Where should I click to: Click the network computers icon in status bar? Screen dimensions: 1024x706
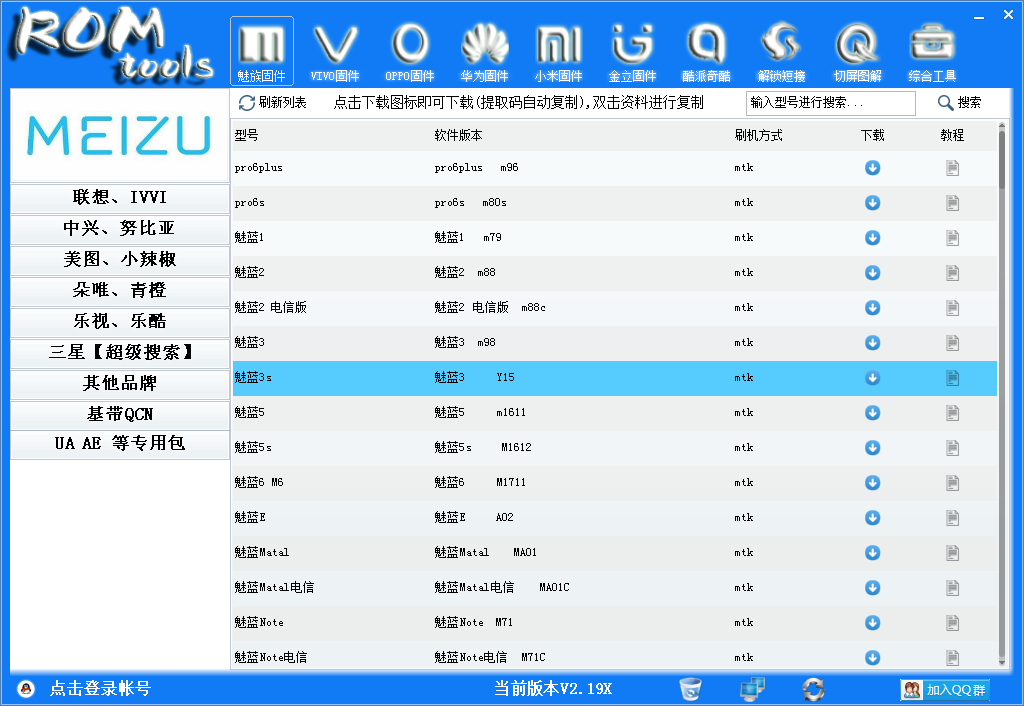pyautogui.click(x=752, y=688)
